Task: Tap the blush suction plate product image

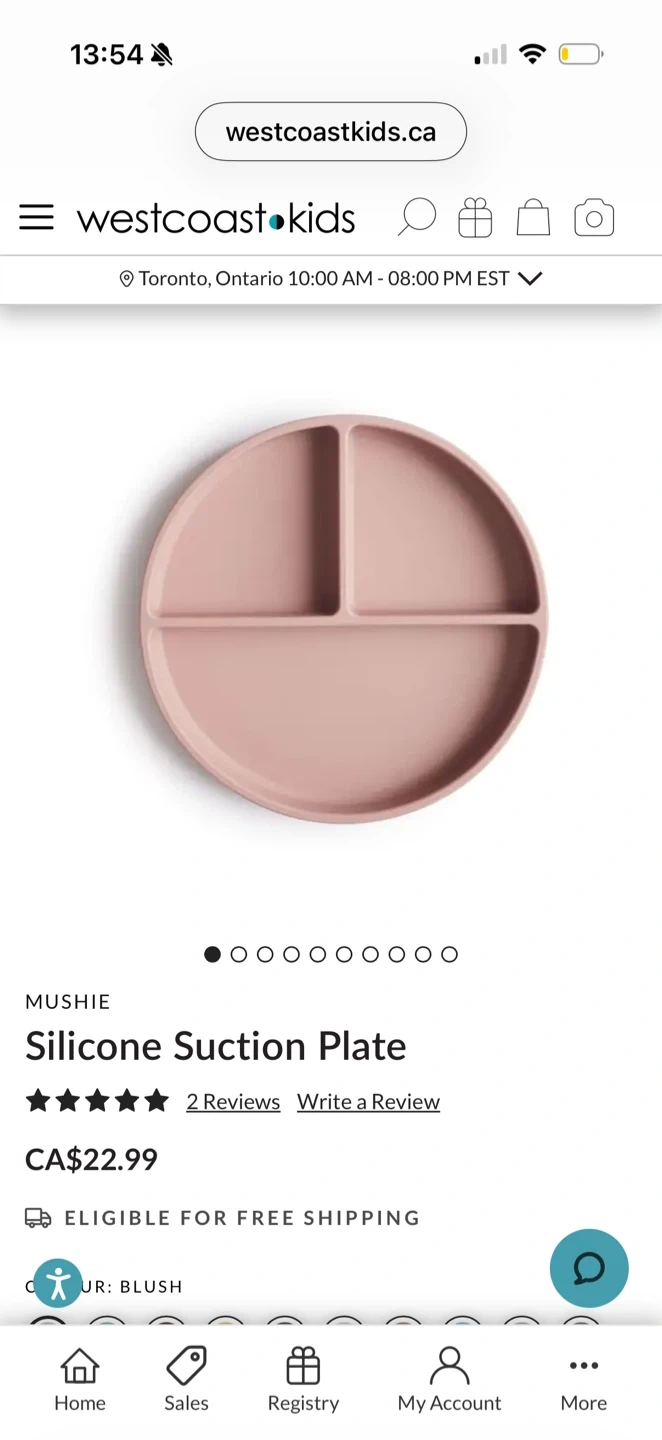Action: coord(343,617)
